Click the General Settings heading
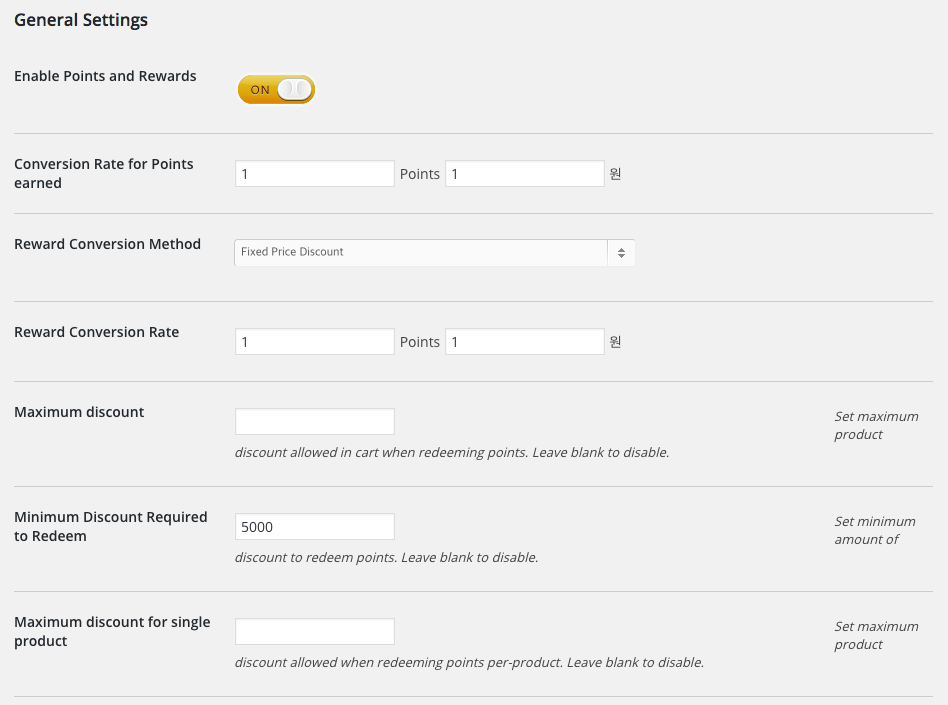The width and height of the screenshot is (948, 705). (81, 20)
